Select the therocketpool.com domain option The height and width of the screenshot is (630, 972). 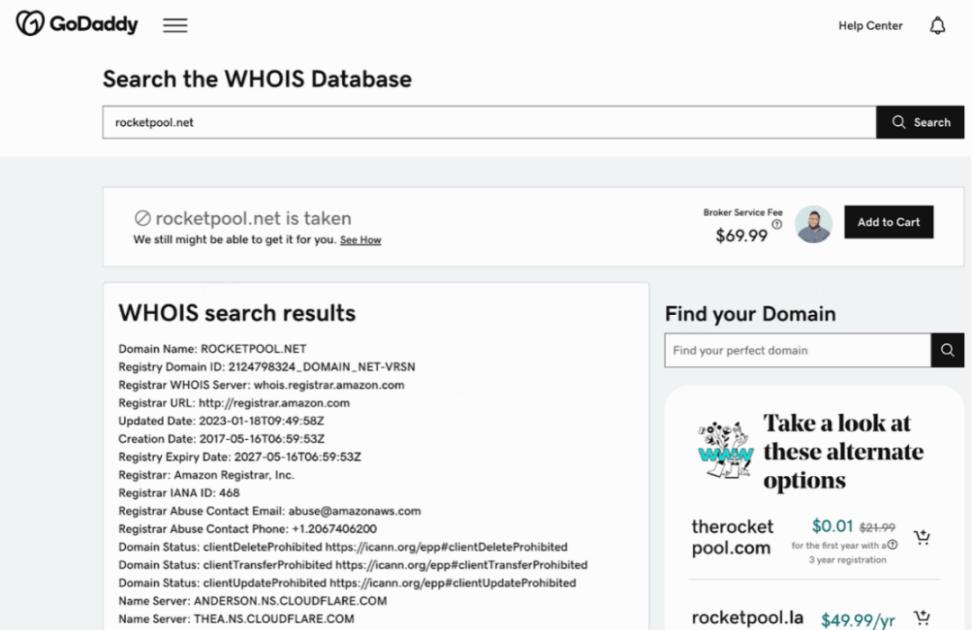(x=732, y=537)
